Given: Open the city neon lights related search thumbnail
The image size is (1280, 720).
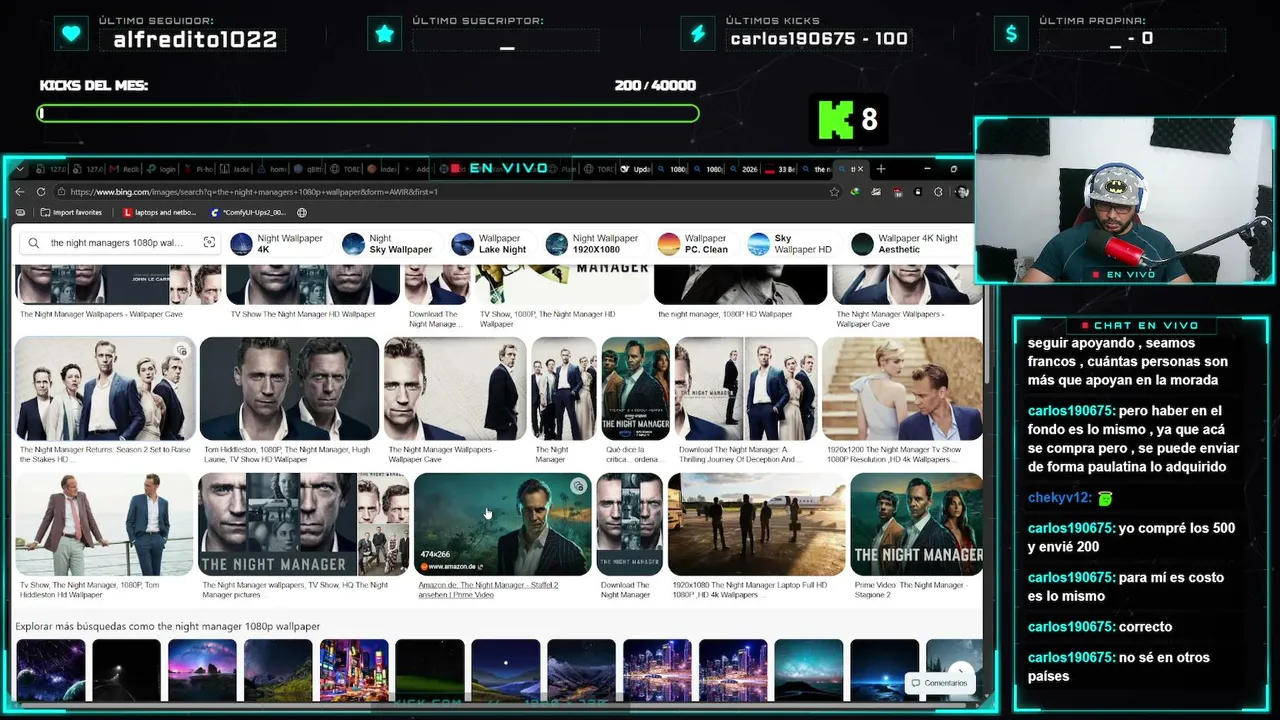Looking at the screenshot, I should pos(353,670).
